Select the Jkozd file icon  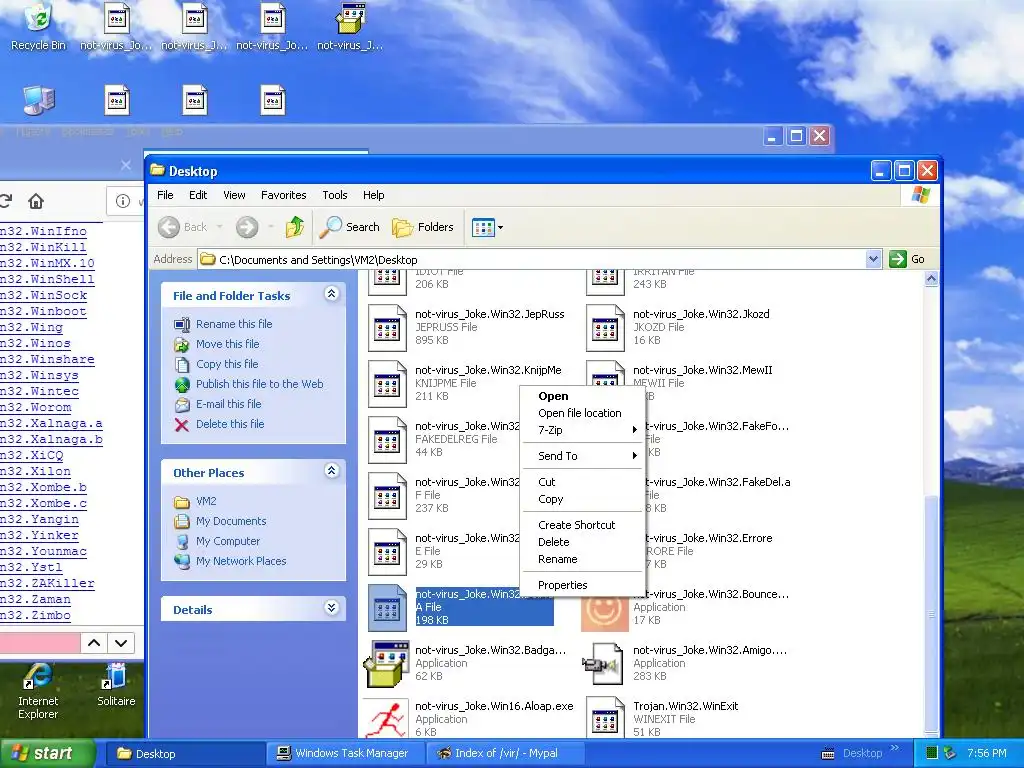coord(605,328)
